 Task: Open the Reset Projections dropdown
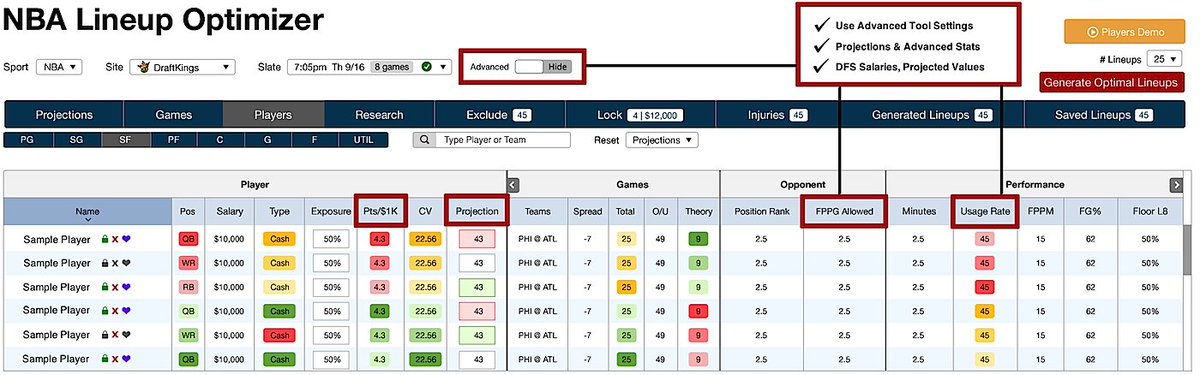click(x=662, y=140)
